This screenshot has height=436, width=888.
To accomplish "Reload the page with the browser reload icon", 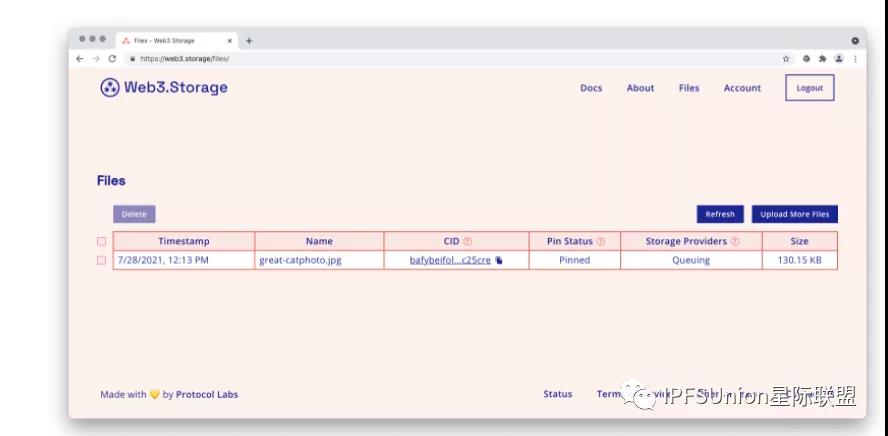I will click(x=112, y=59).
